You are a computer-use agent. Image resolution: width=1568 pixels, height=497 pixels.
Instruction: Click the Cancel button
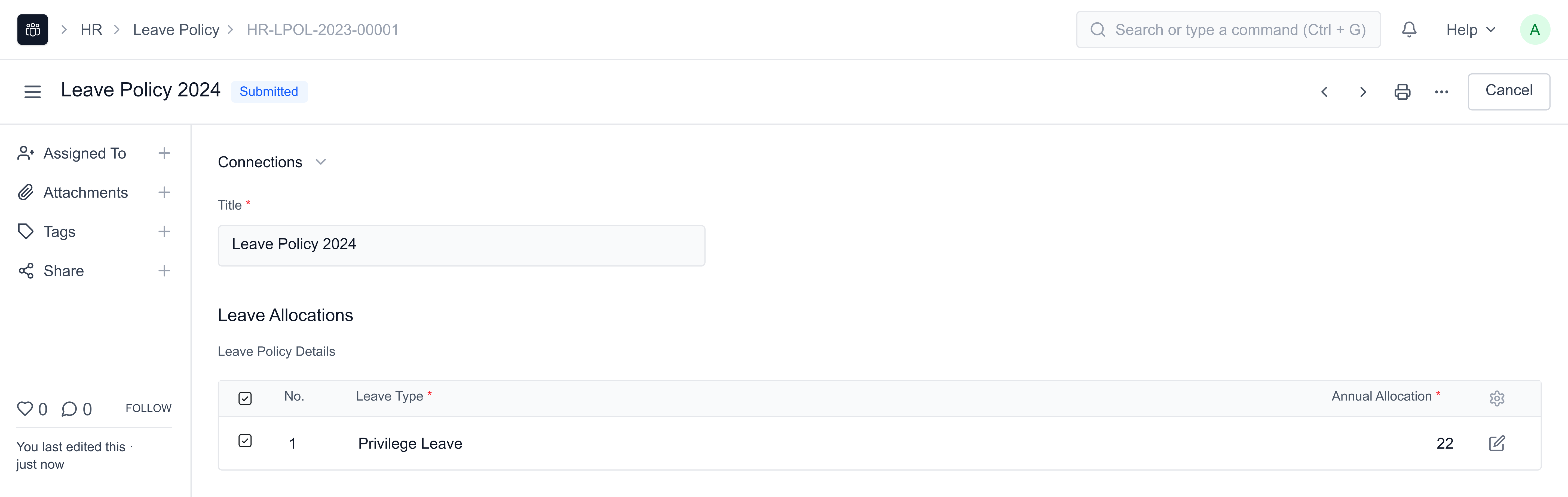pyautogui.click(x=1508, y=91)
